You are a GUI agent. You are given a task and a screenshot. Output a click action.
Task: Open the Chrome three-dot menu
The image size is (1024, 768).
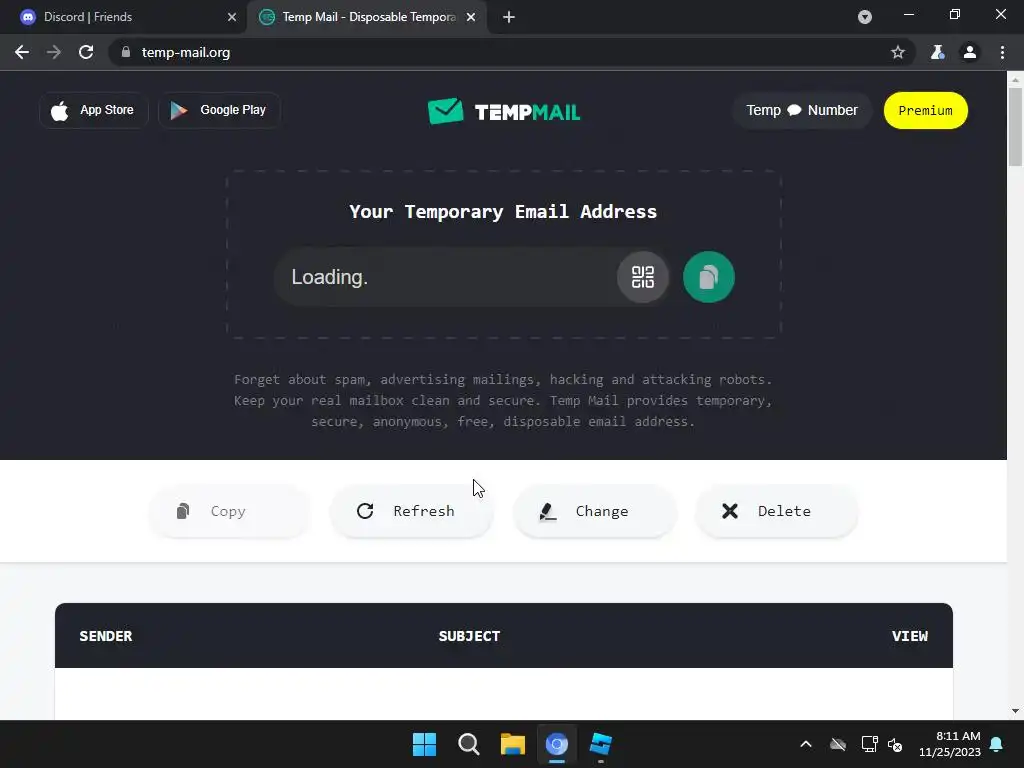click(x=1002, y=52)
